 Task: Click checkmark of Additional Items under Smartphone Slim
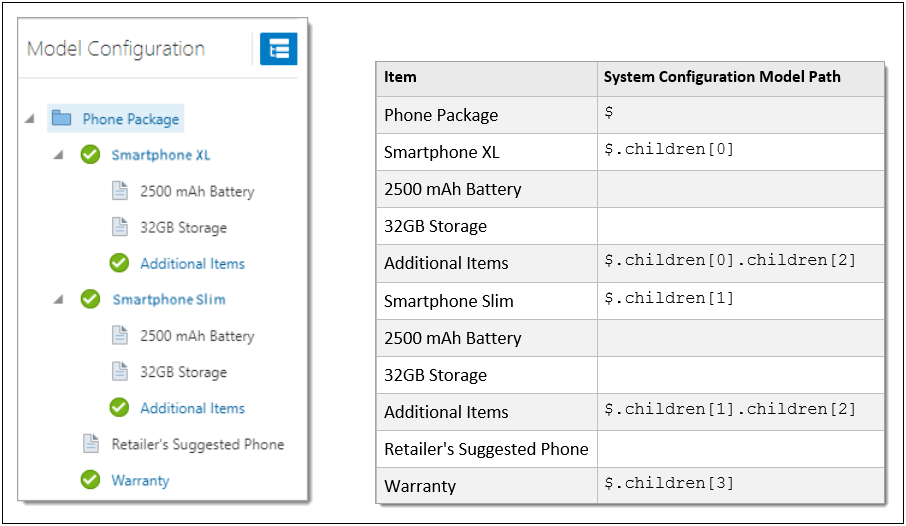[120, 408]
